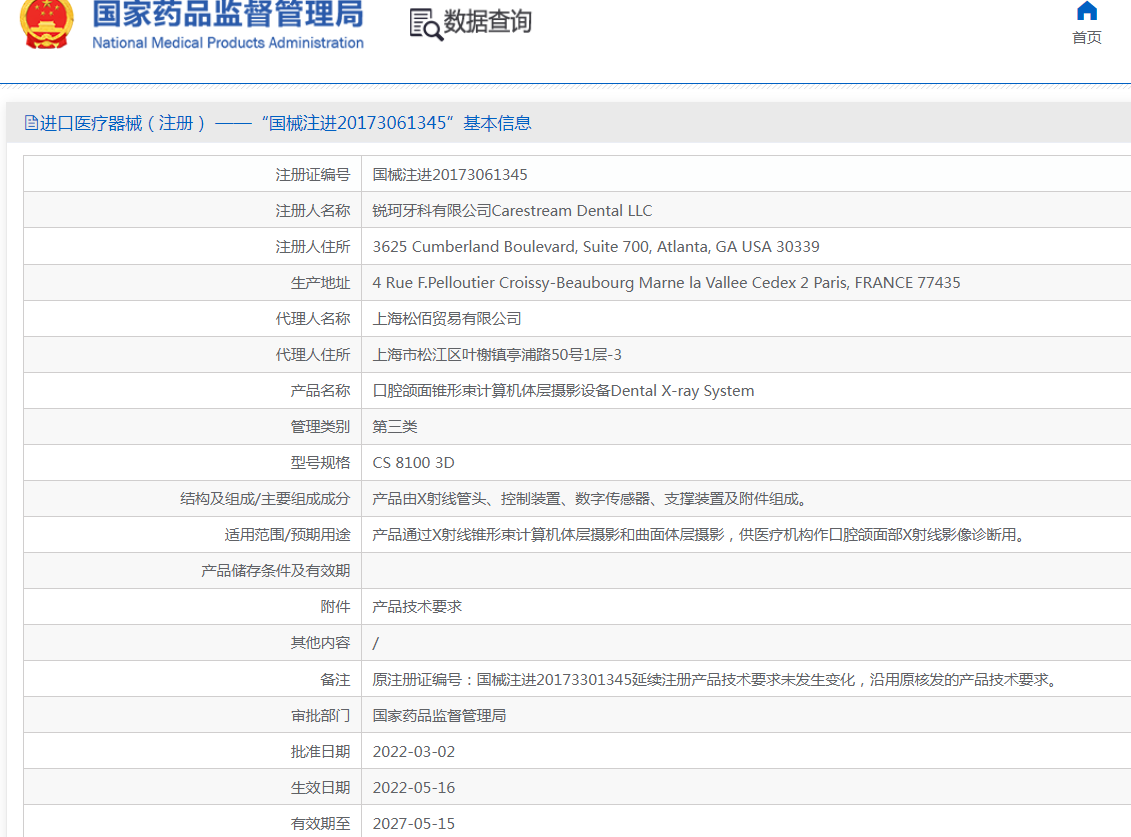Click the 审批部门 row label
1131x837 pixels.
320,716
